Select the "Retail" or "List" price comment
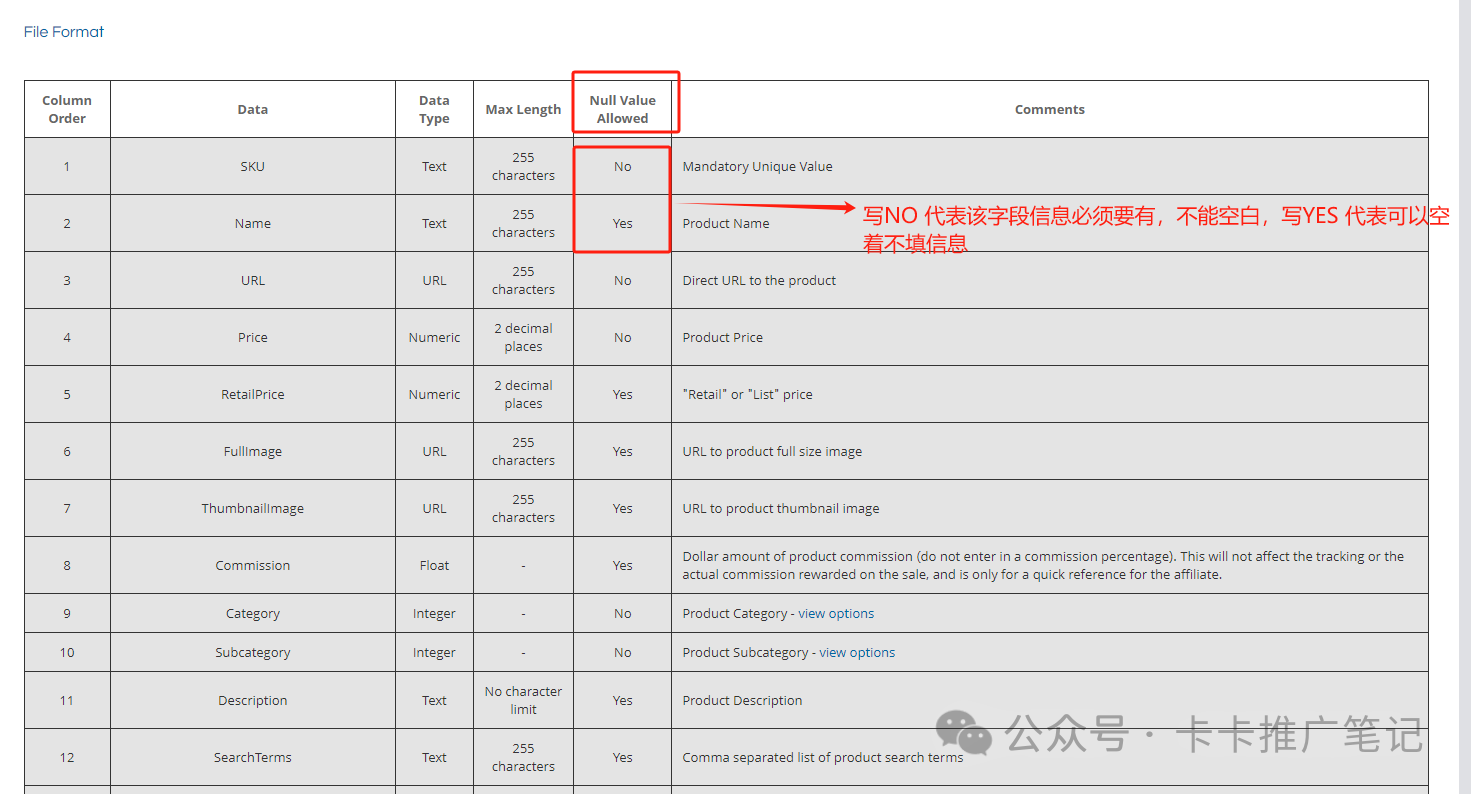Viewport: 1471px width, 794px height. [x=747, y=394]
